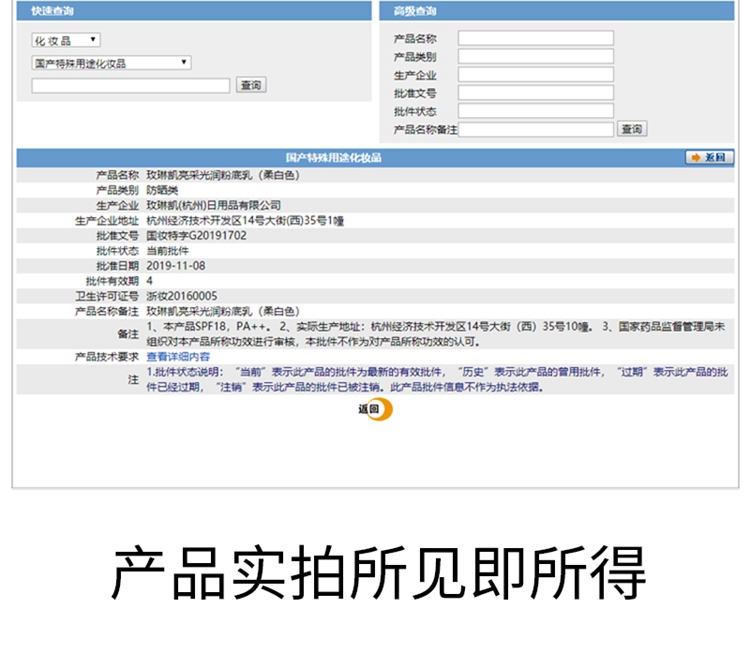The width and height of the screenshot is (750, 668).
Task: Open the 查看详细内容 link
Action: (178, 356)
